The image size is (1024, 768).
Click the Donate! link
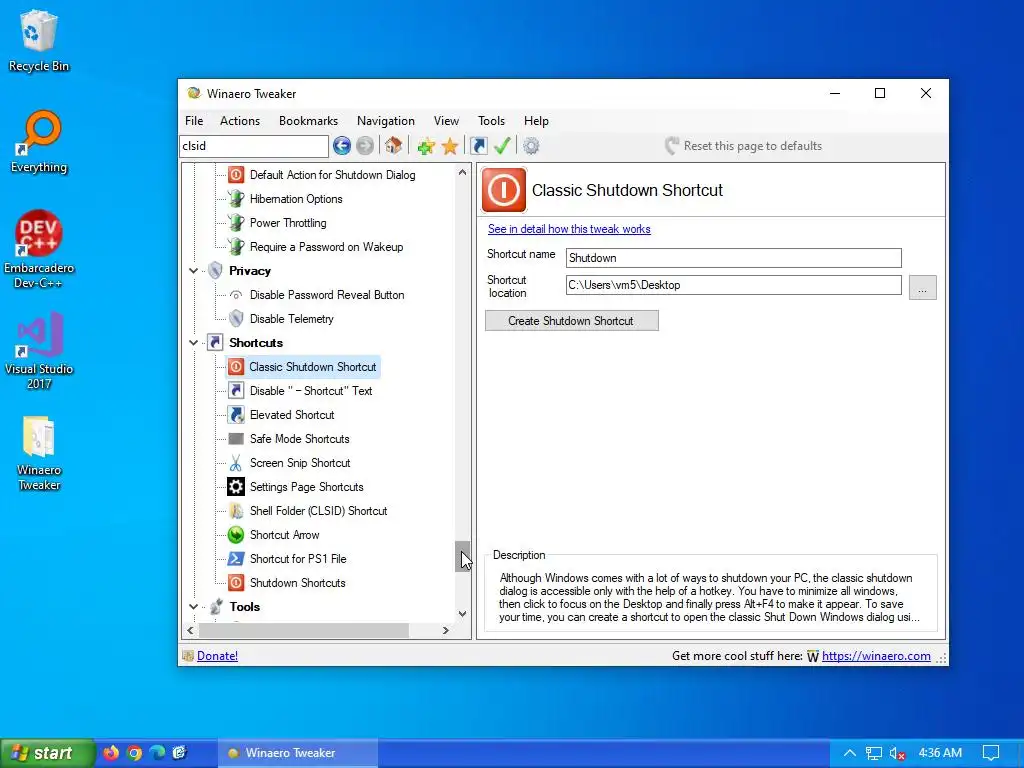[x=217, y=656]
